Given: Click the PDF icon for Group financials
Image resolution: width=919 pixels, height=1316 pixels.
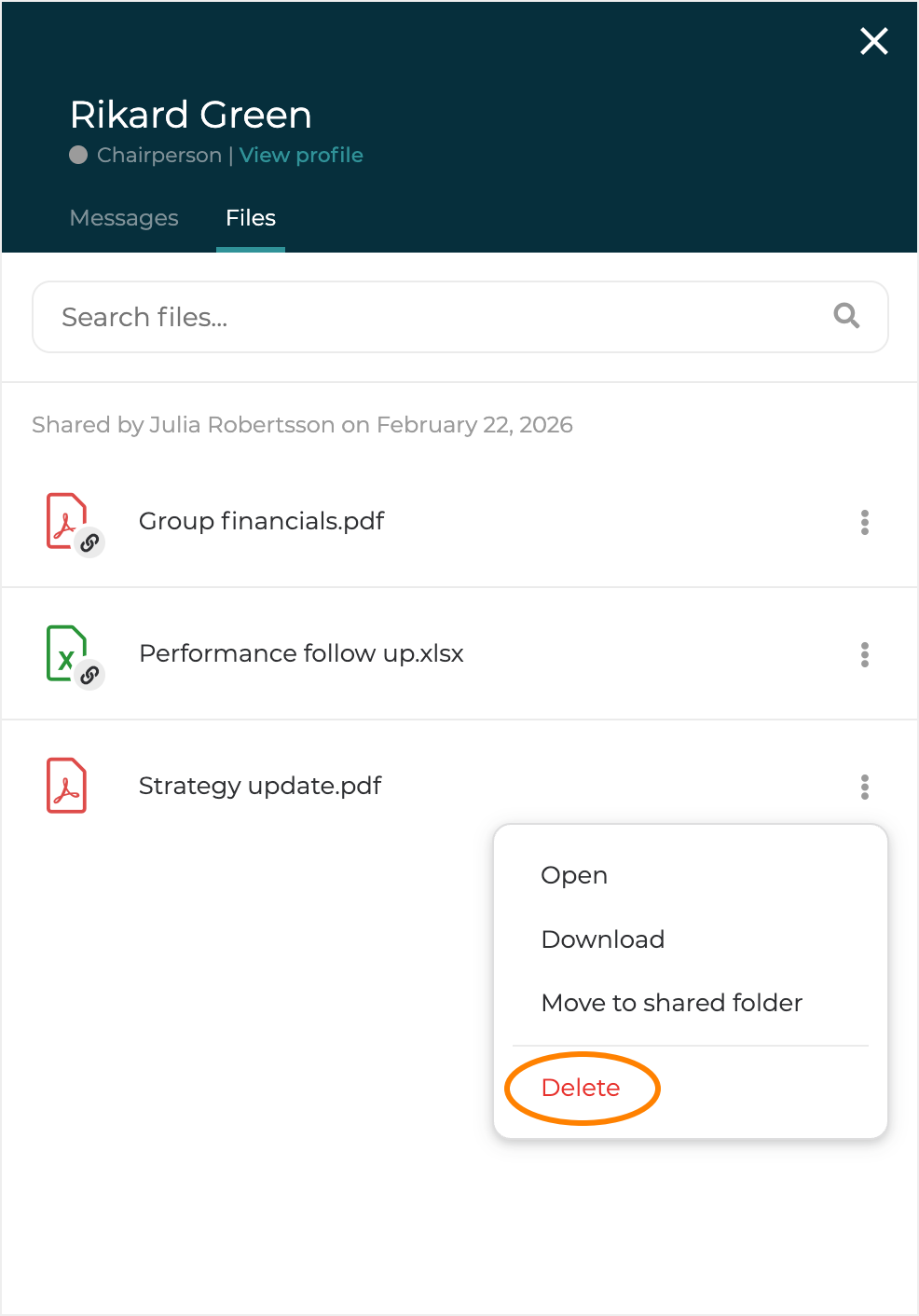Looking at the screenshot, I should (x=65, y=519).
